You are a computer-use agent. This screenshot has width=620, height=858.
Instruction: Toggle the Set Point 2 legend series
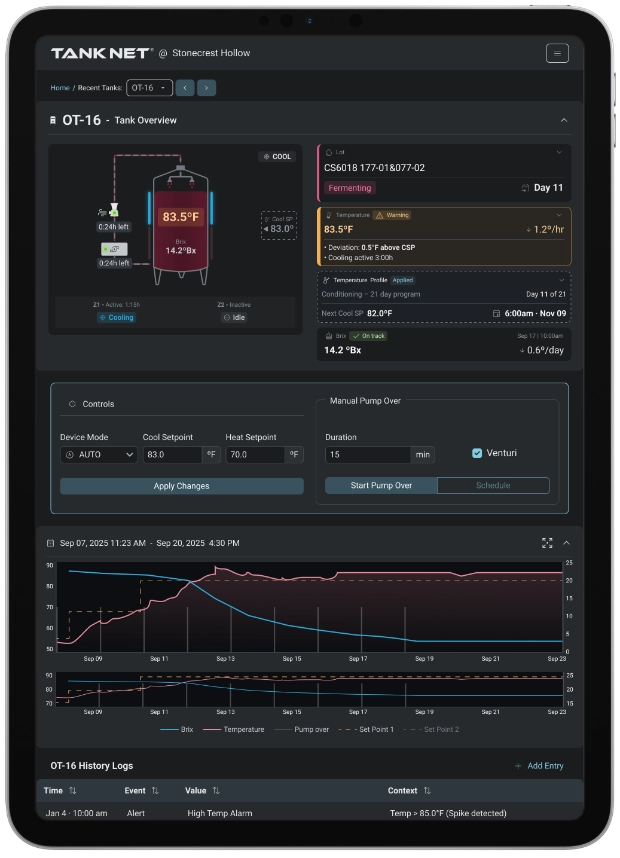coord(432,729)
